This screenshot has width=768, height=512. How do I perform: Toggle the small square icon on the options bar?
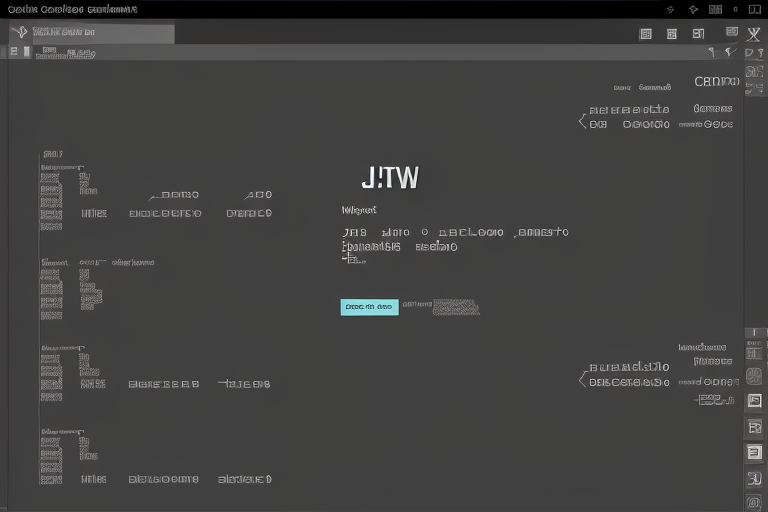point(13,51)
